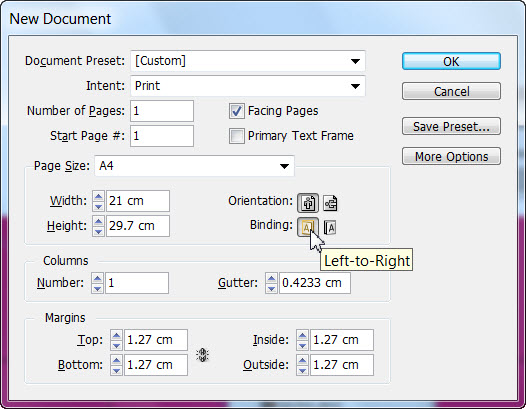Screen dimensions: 526x409
Task: Click the More Options button
Action: coord(451,156)
